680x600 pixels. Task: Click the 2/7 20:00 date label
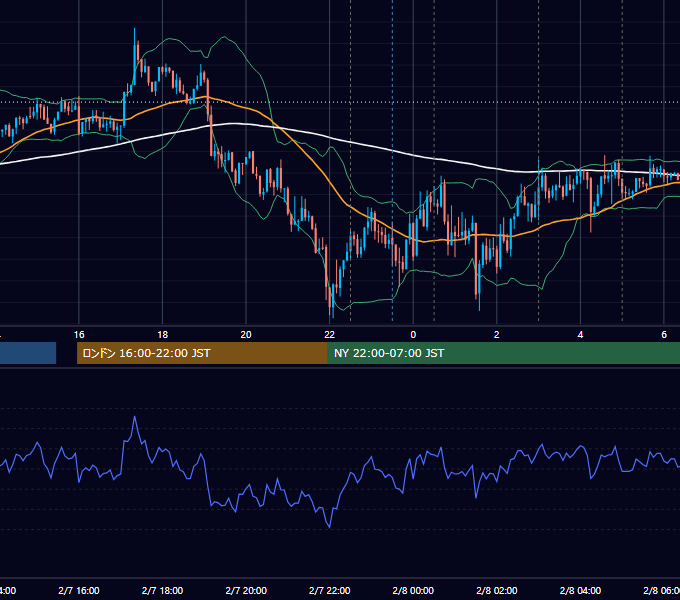(x=246, y=590)
